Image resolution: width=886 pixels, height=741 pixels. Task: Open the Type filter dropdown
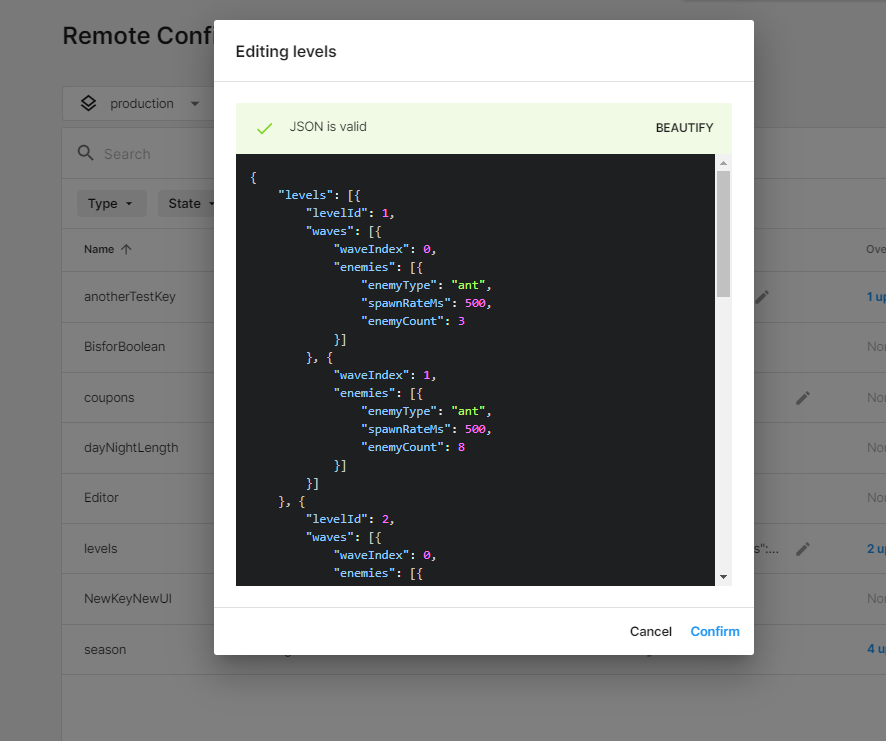point(111,203)
